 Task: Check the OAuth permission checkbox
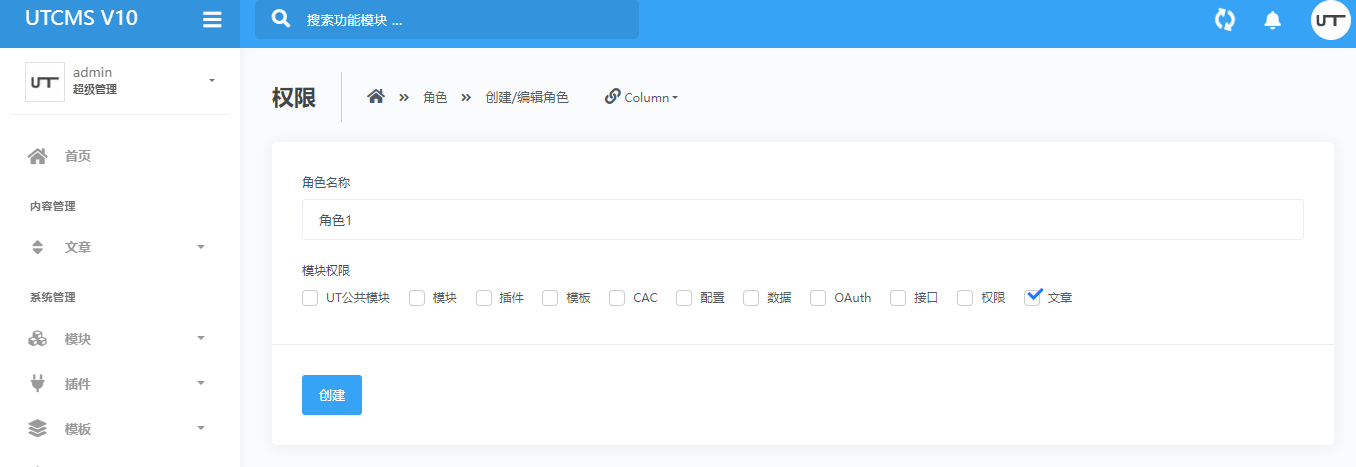pyautogui.click(x=818, y=298)
